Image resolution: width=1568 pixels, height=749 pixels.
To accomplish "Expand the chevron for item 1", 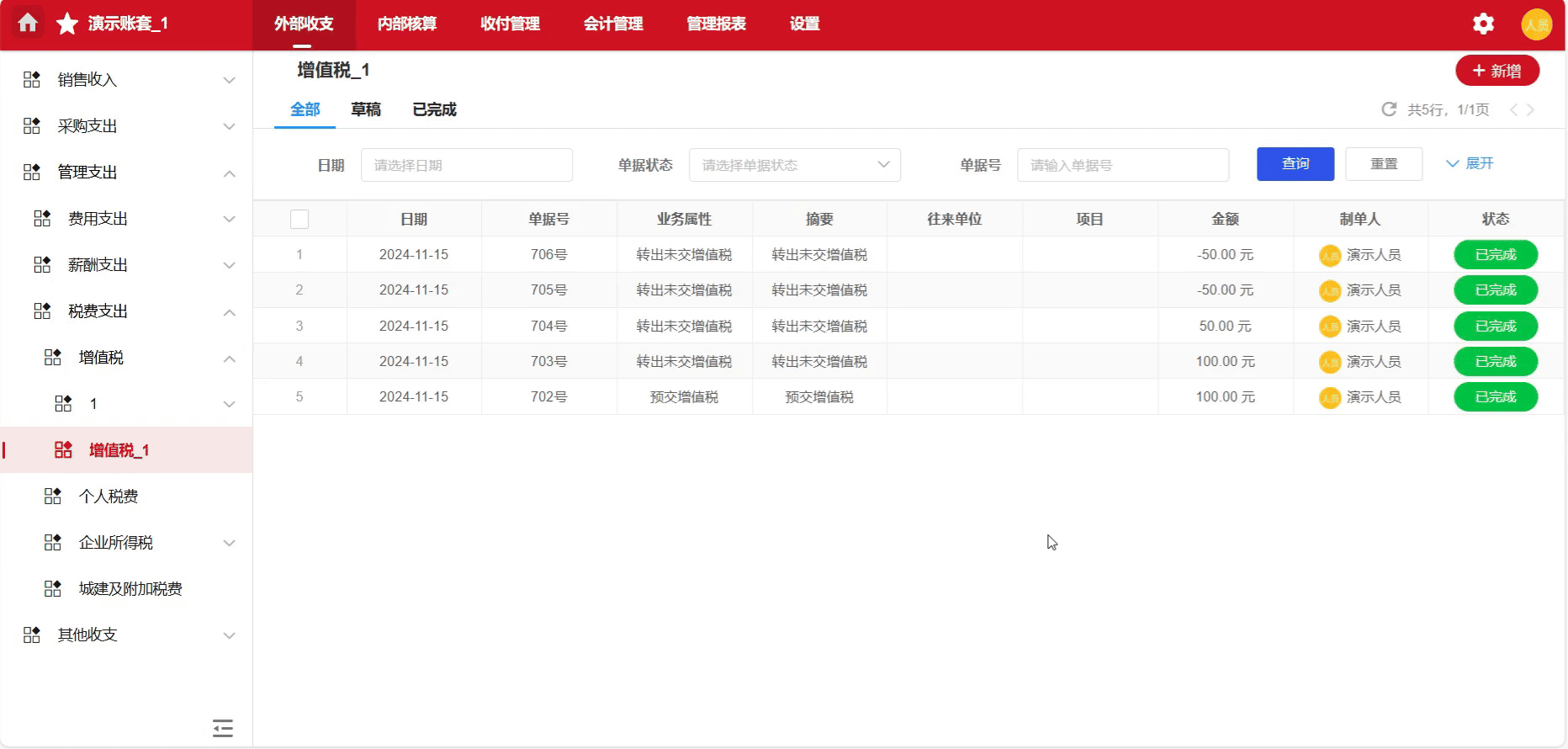I will [x=229, y=404].
